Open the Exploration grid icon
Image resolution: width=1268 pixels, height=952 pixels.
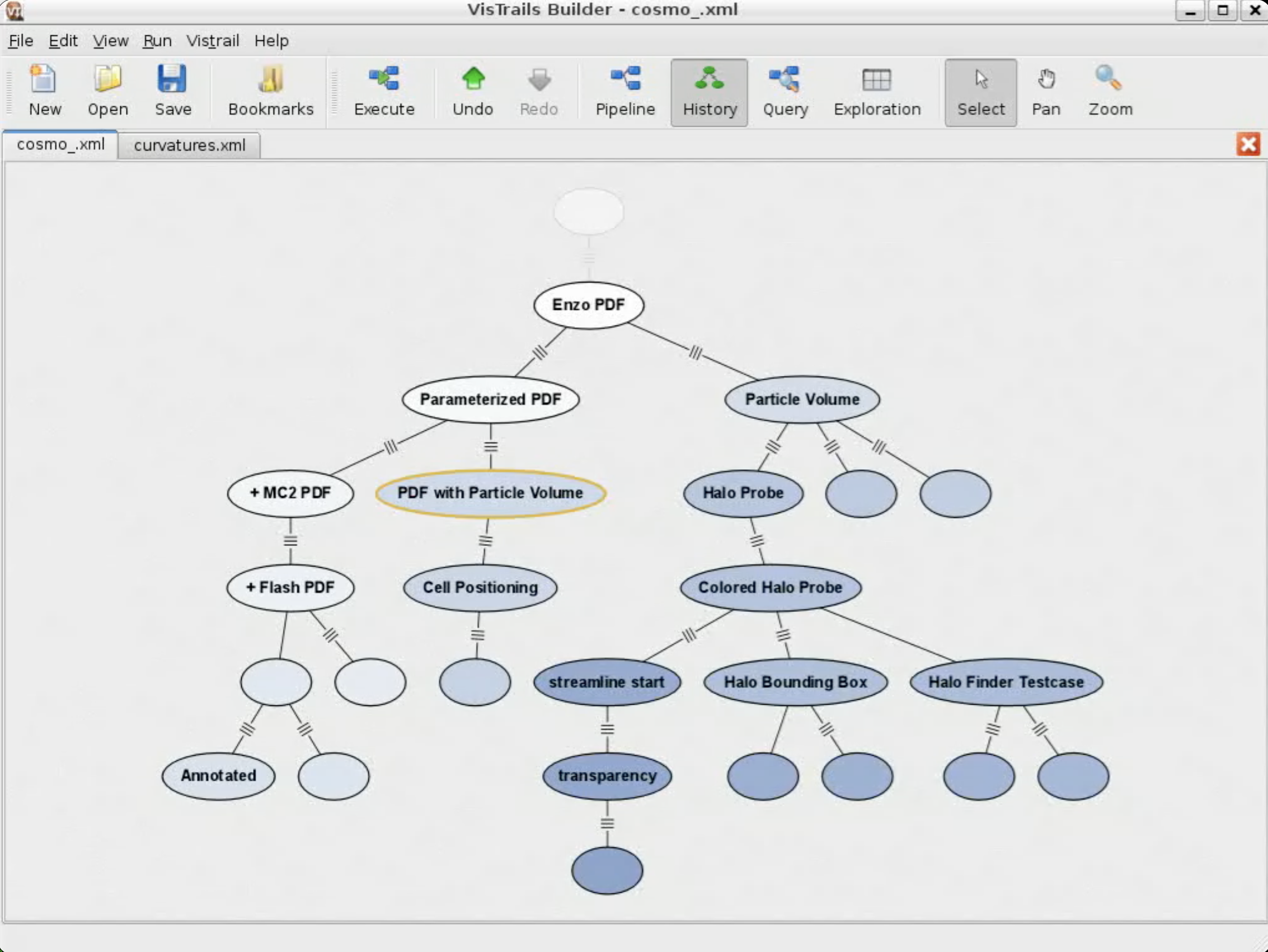tap(876, 80)
